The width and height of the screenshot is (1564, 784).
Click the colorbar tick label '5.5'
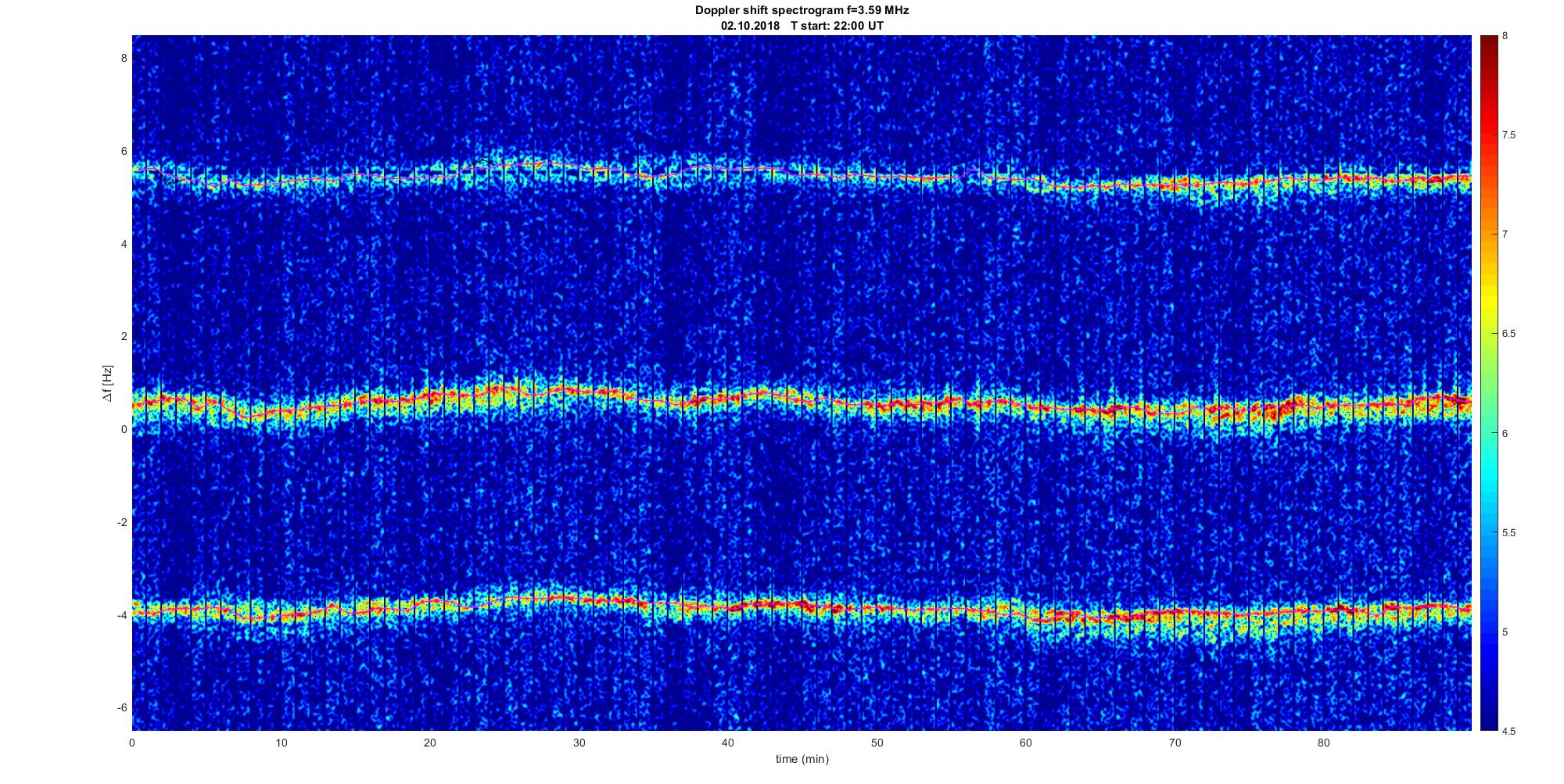click(x=1509, y=532)
